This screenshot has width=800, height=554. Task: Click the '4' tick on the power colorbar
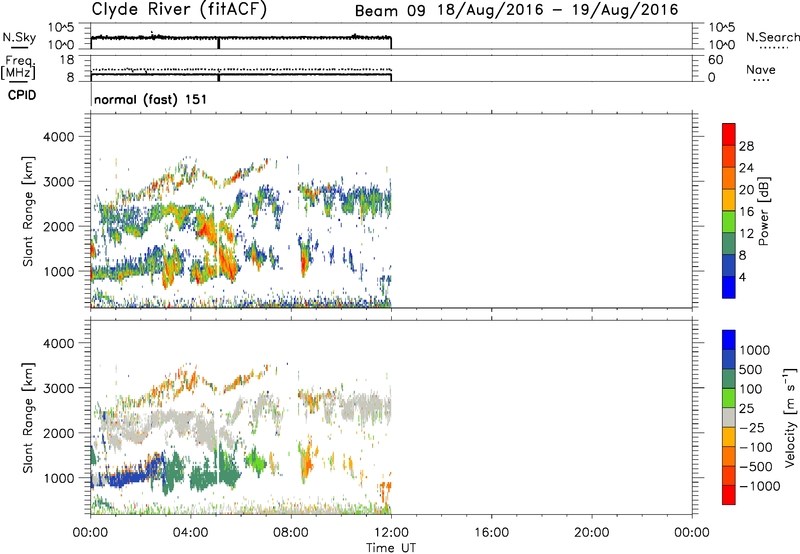tap(742, 277)
